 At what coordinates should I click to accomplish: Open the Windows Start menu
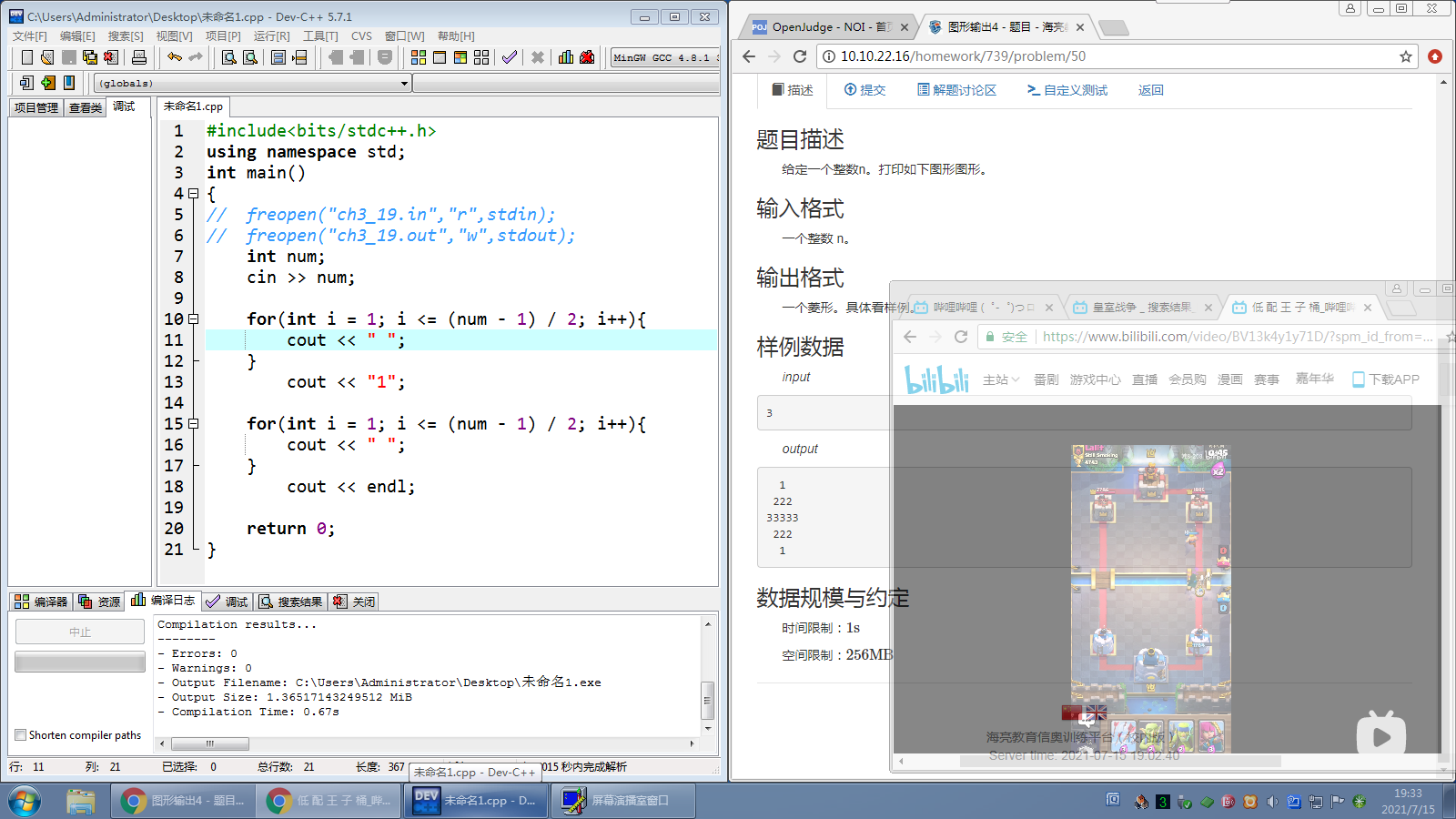point(25,802)
